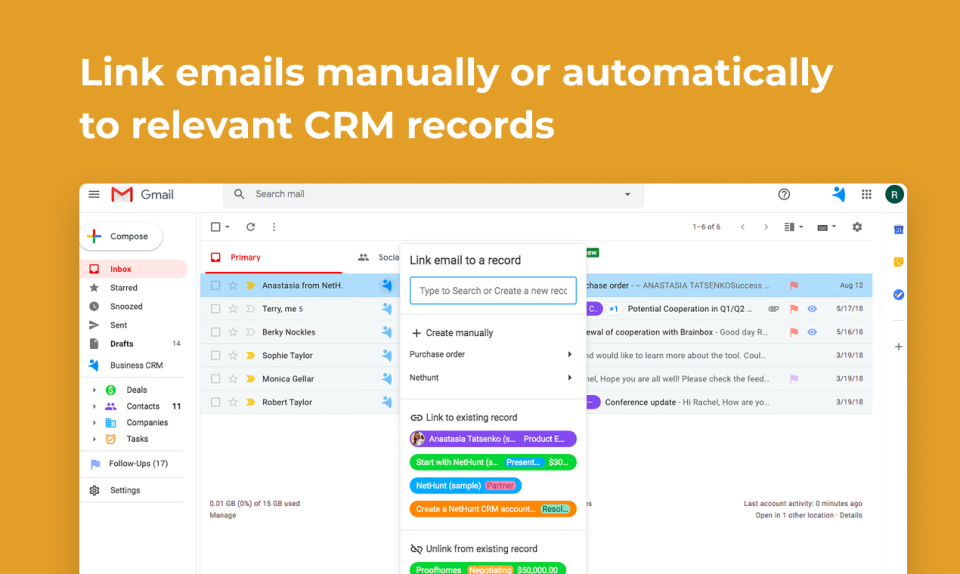Open the More options three-dot menu
The image size is (960, 574).
(274, 227)
